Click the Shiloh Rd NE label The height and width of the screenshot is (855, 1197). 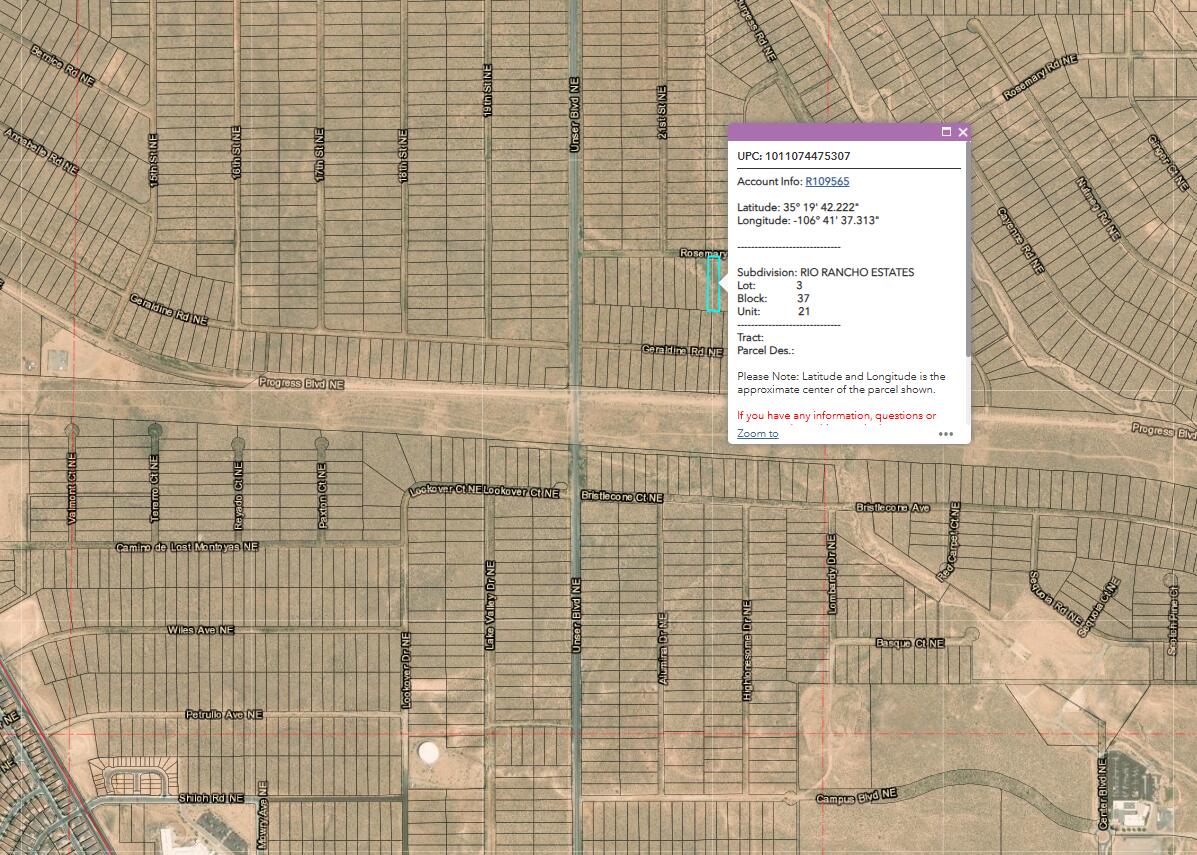point(211,799)
